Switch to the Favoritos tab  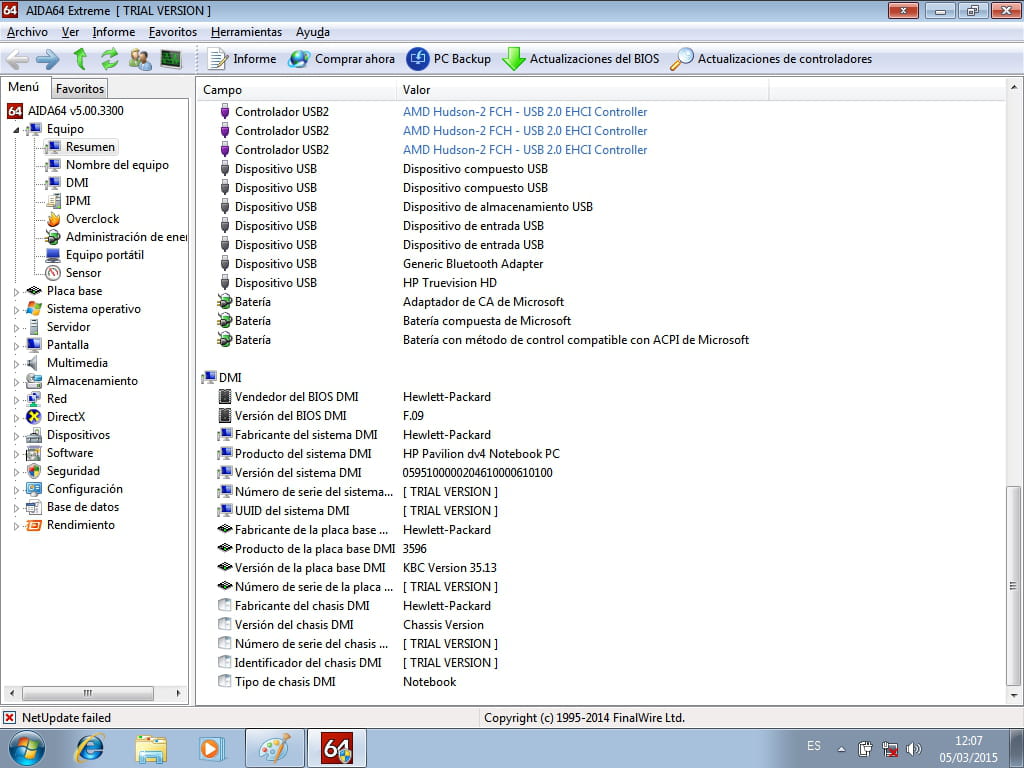point(80,88)
